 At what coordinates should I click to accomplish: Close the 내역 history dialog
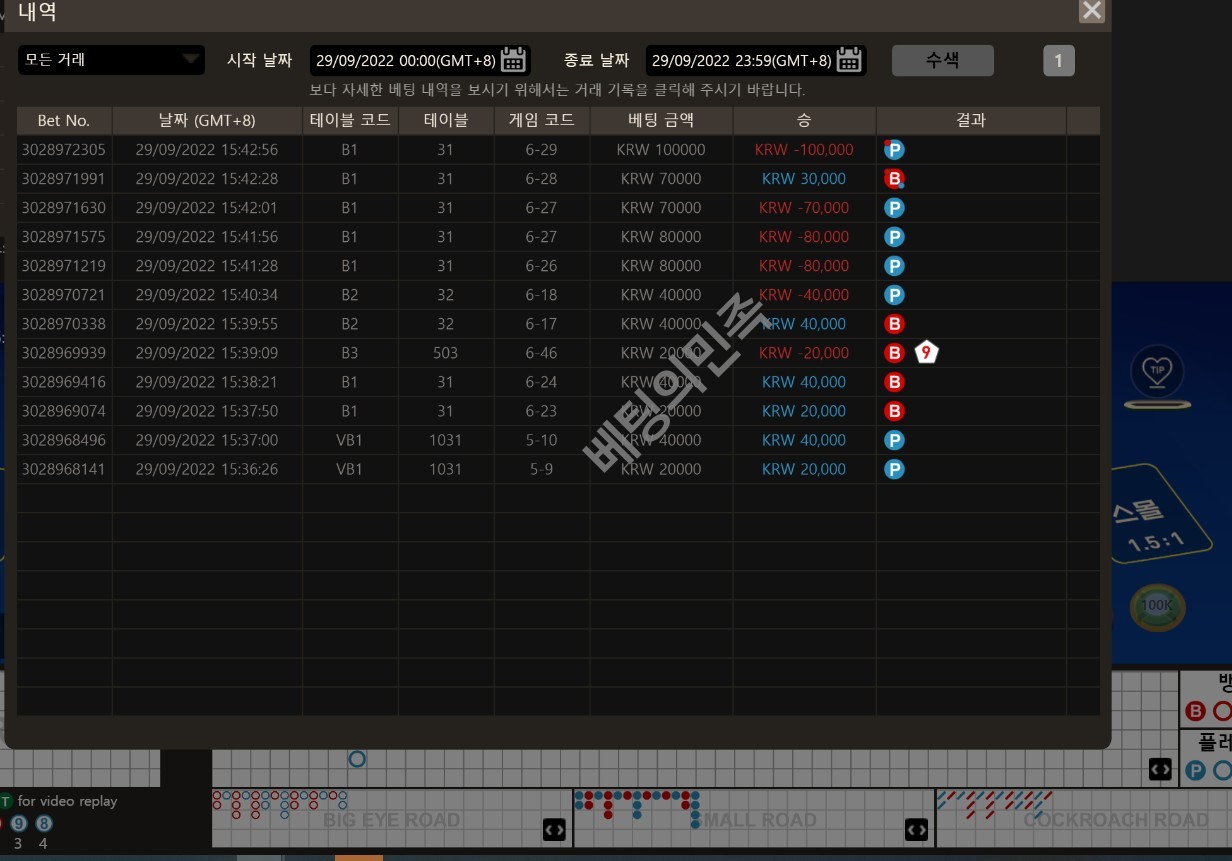[1092, 11]
